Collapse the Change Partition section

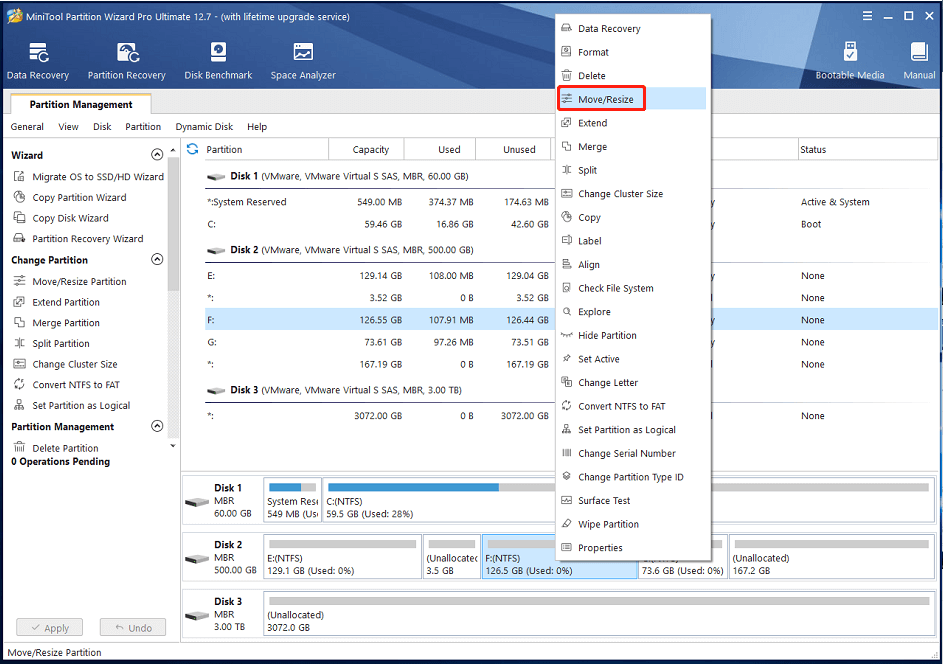coord(157,259)
